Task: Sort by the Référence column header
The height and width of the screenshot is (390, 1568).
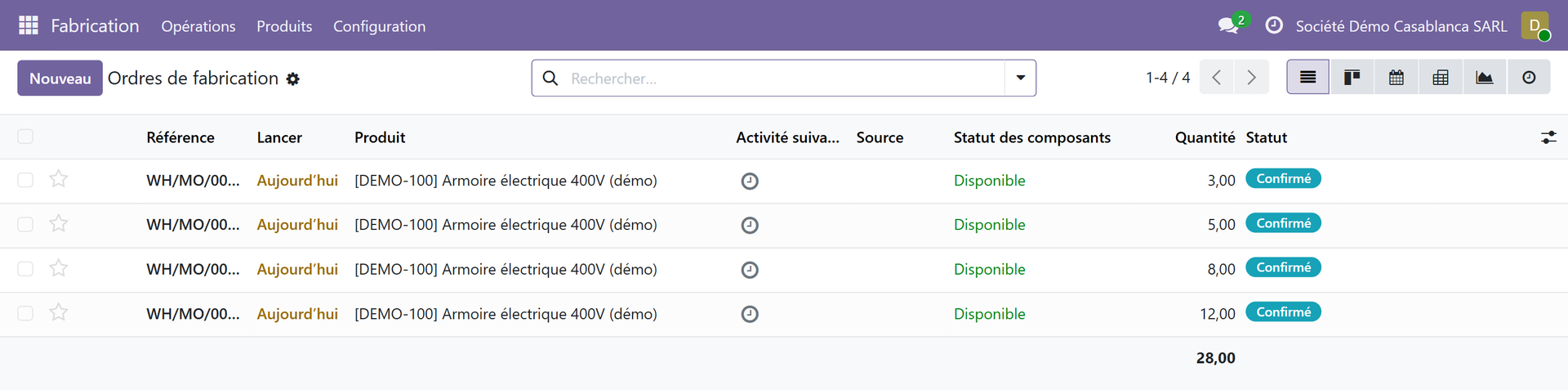Action: [180, 137]
